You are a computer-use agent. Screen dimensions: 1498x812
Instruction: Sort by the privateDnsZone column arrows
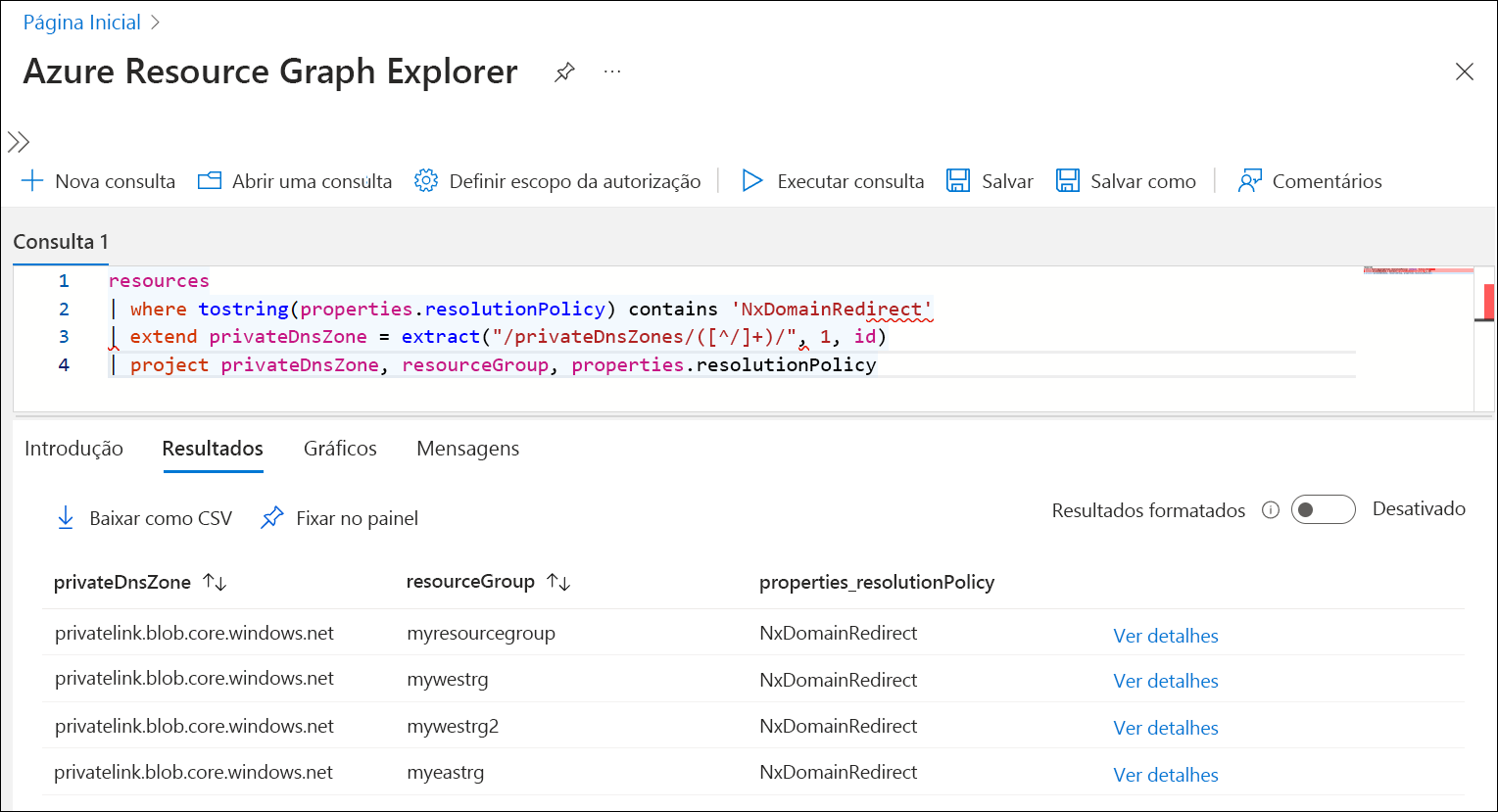pos(215,583)
